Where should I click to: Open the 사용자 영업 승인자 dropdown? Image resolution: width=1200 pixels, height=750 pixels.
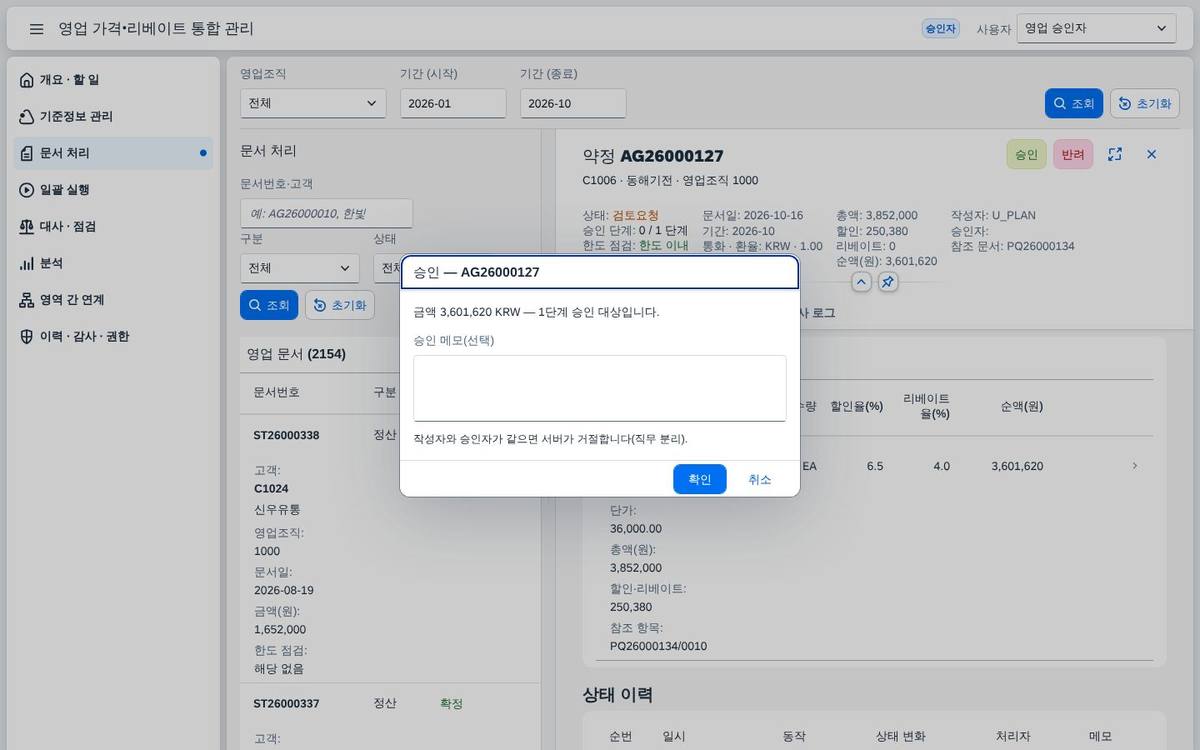1097,29
